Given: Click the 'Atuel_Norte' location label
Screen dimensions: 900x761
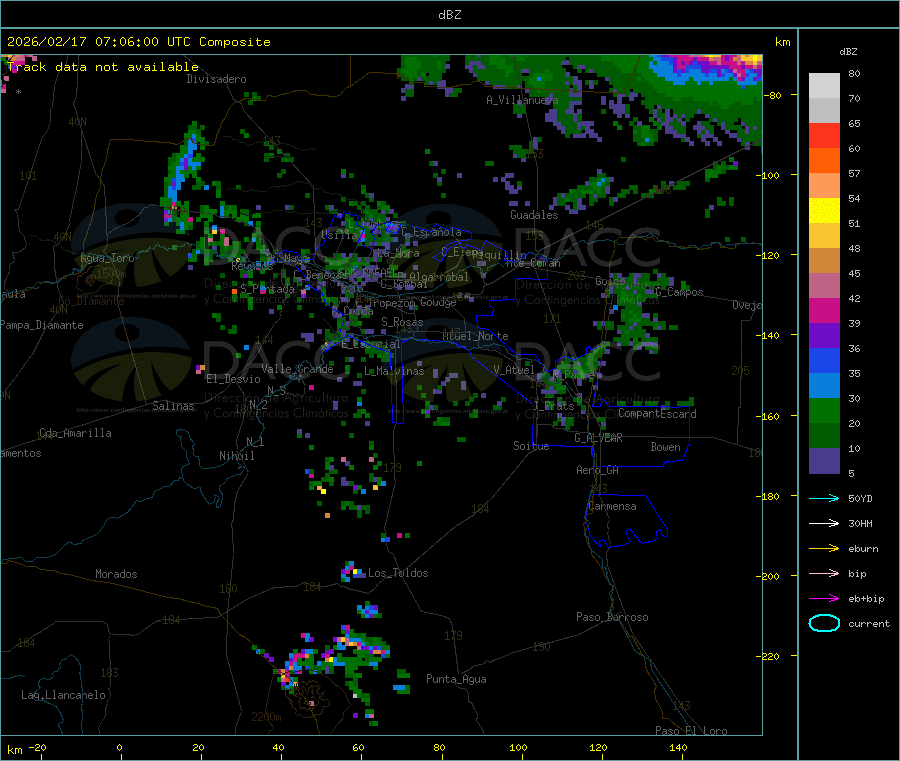Looking at the screenshot, I should (475, 336).
